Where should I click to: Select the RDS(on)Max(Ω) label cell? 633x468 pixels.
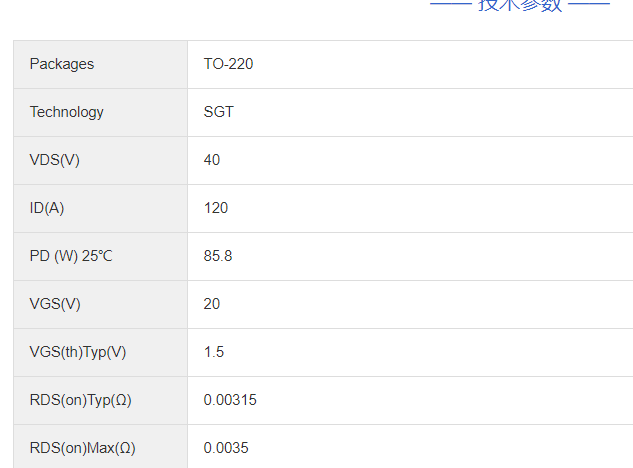[x=82, y=448]
